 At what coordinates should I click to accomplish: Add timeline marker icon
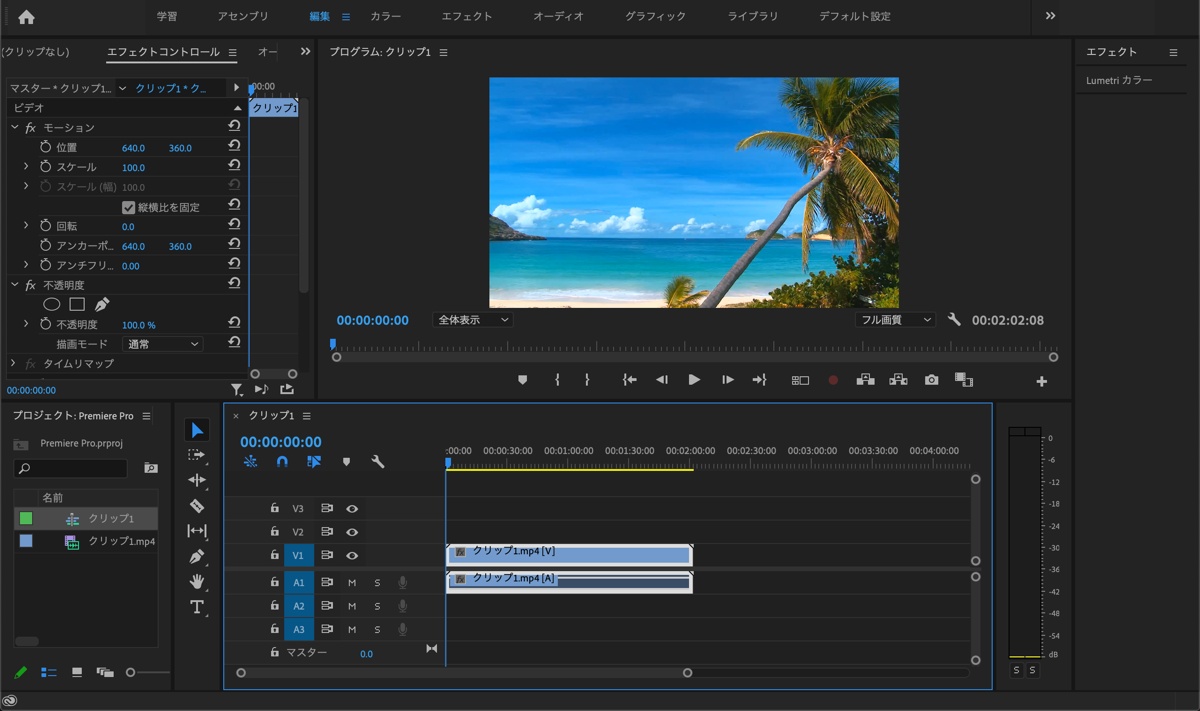pos(346,462)
